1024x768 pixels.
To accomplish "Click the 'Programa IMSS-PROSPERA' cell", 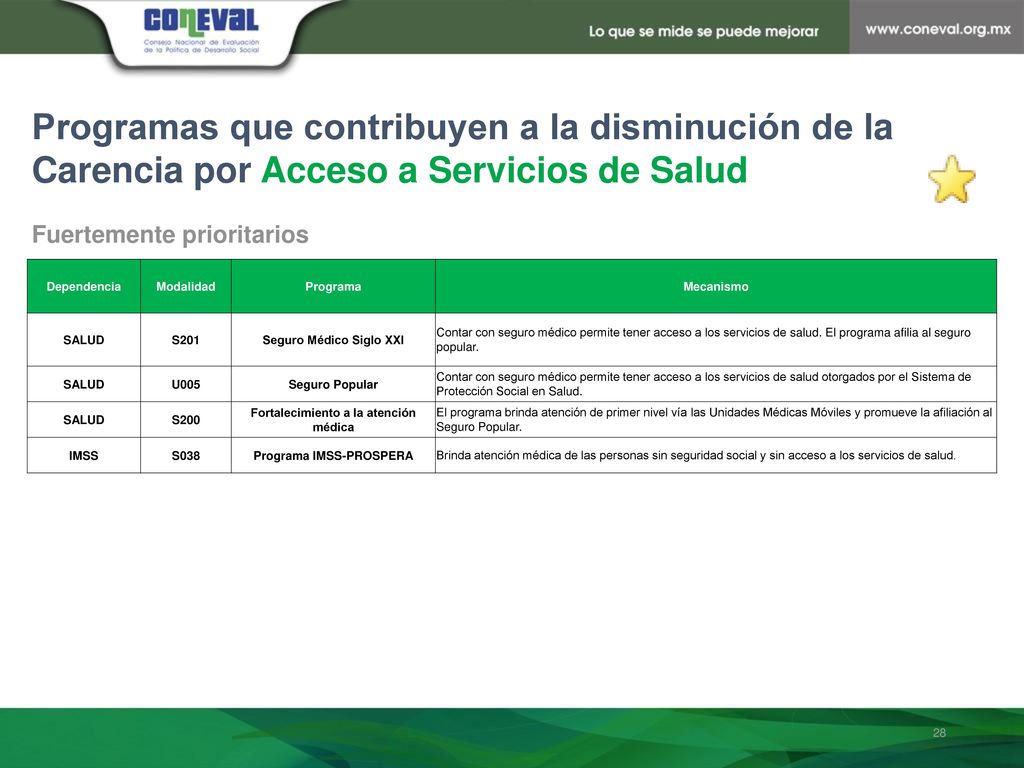I will pyautogui.click(x=333, y=455).
